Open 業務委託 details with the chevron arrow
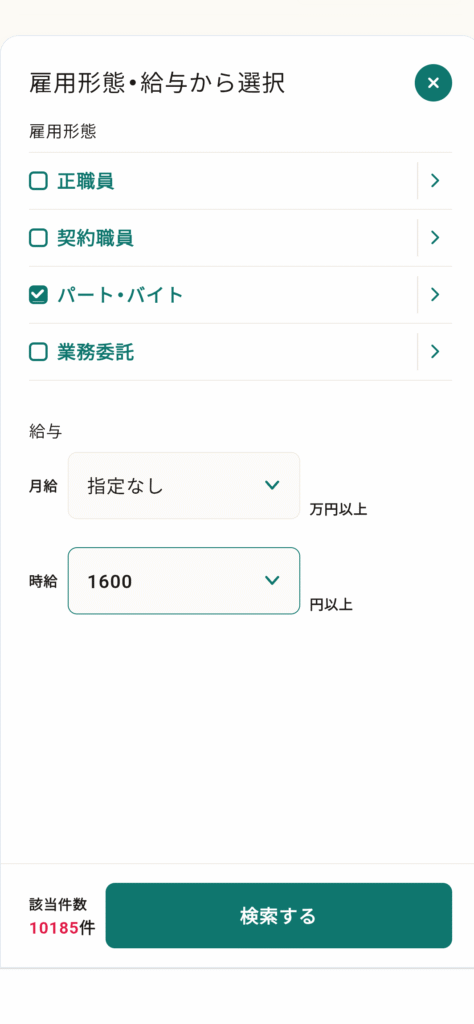474x1024 pixels. [x=435, y=351]
